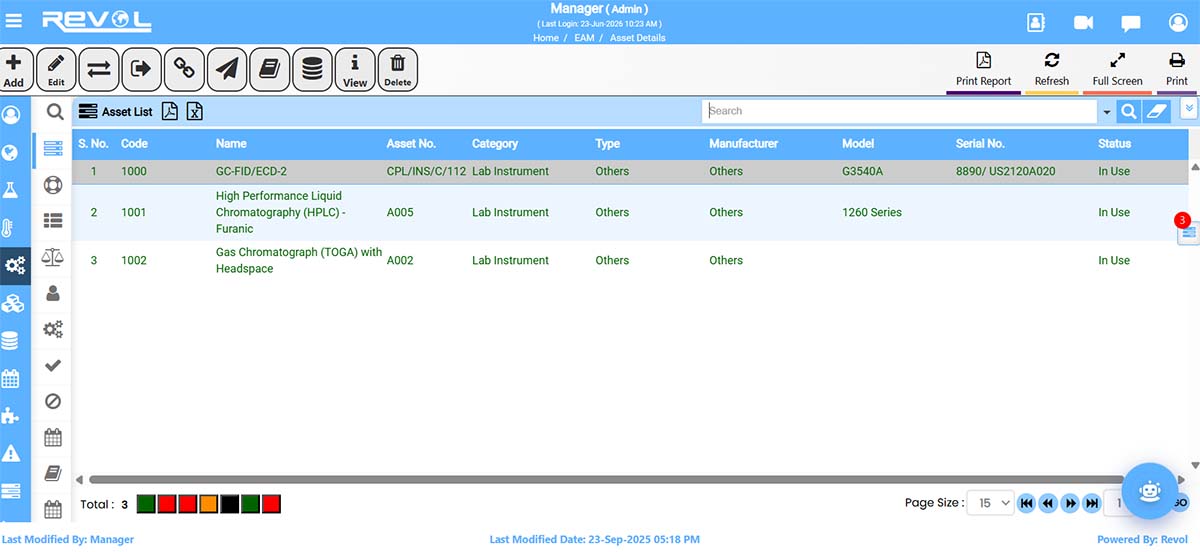Open the user profile avatar in header
Image resolution: width=1200 pixels, height=552 pixels.
pos(1178,22)
